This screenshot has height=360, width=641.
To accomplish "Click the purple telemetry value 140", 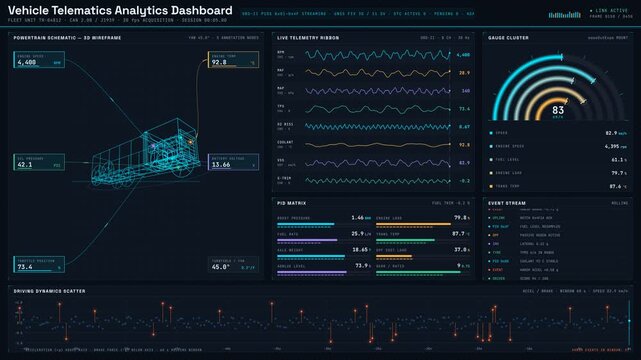I will [466, 91].
